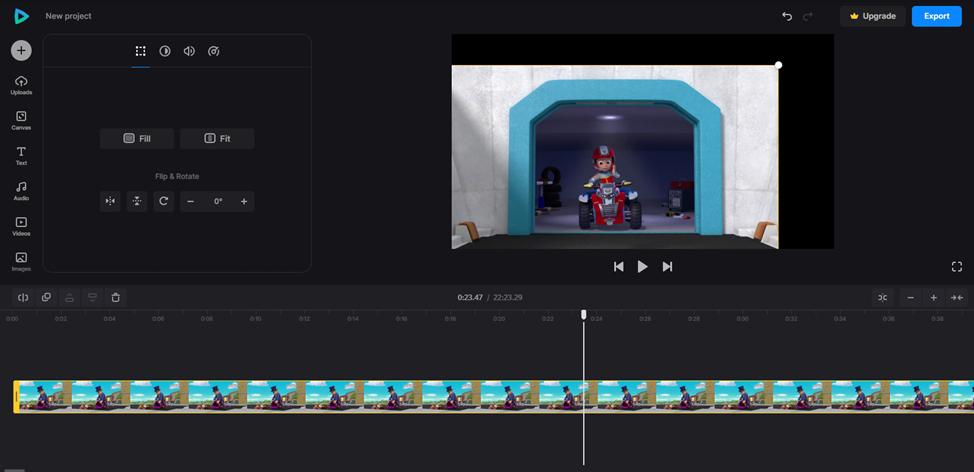Rotate the clip clockwise

click(x=163, y=201)
